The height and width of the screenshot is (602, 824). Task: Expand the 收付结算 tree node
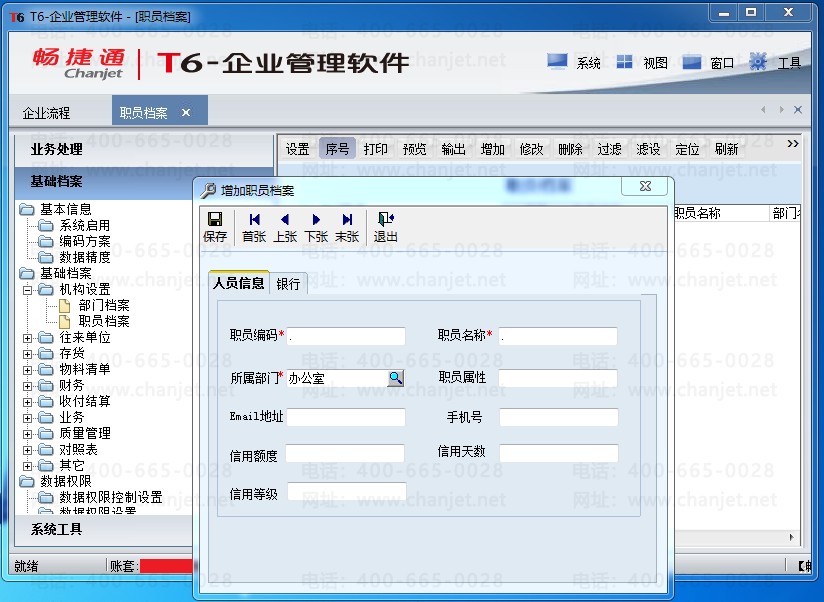point(27,402)
